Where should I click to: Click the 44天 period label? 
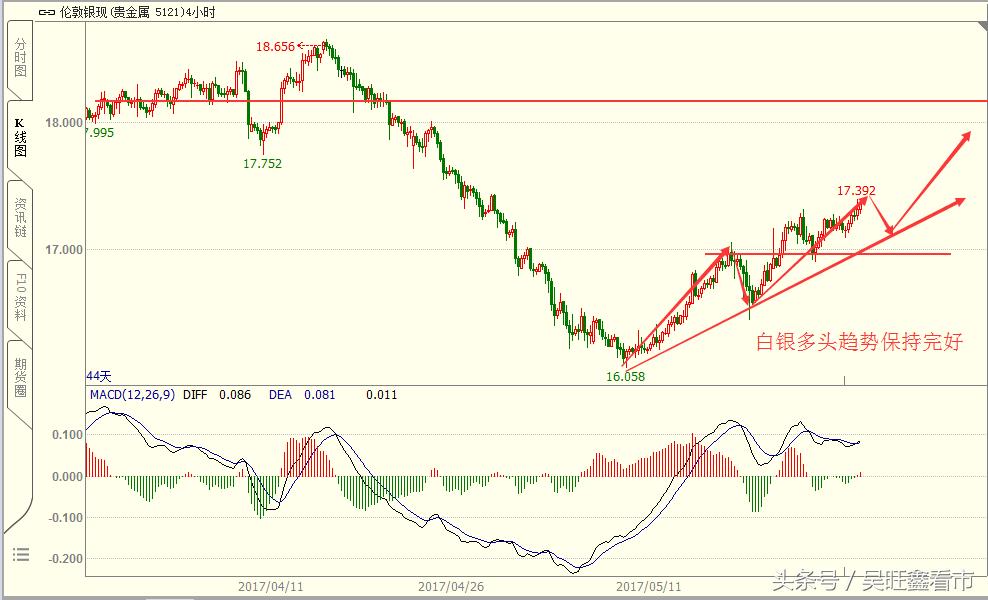pyautogui.click(x=99, y=376)
